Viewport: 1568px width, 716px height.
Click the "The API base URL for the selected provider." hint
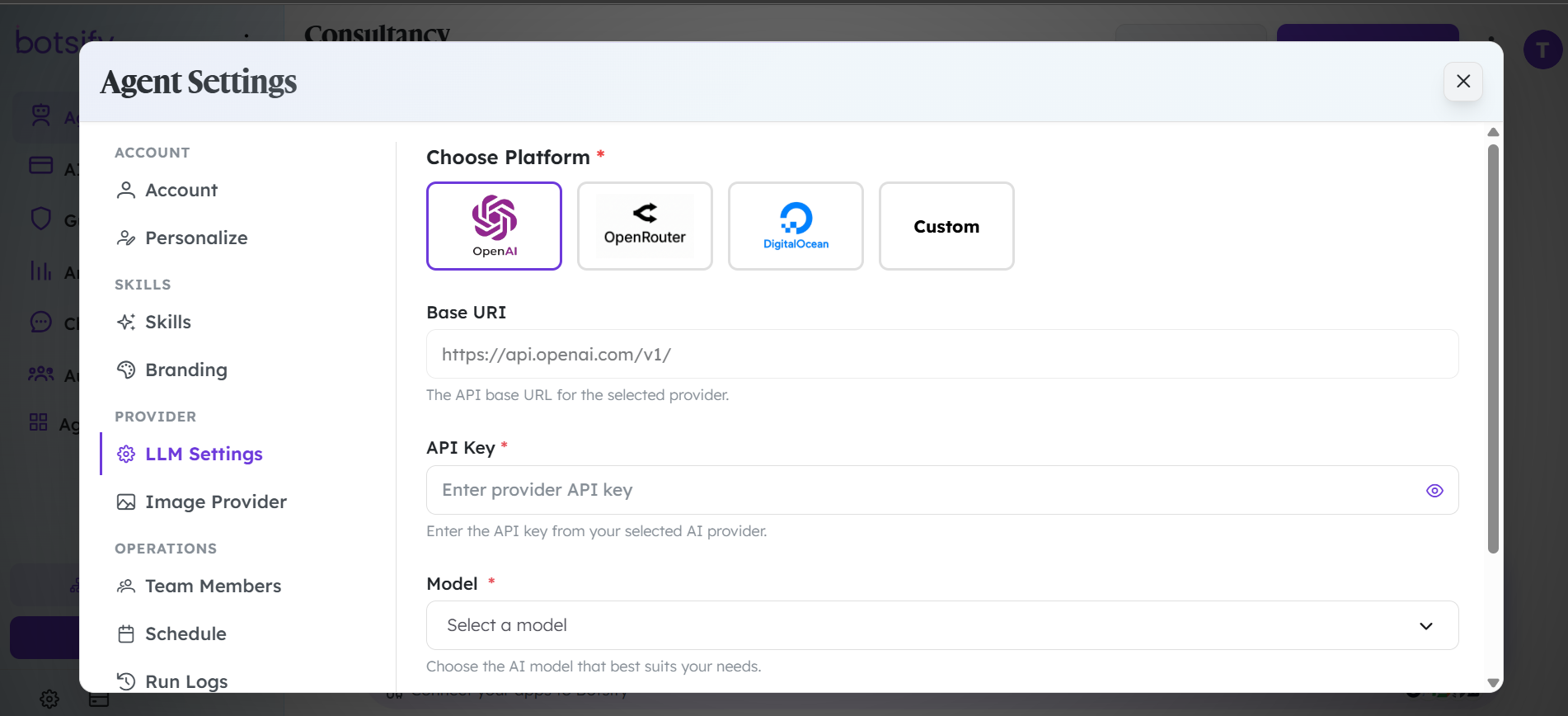[578, 395]
